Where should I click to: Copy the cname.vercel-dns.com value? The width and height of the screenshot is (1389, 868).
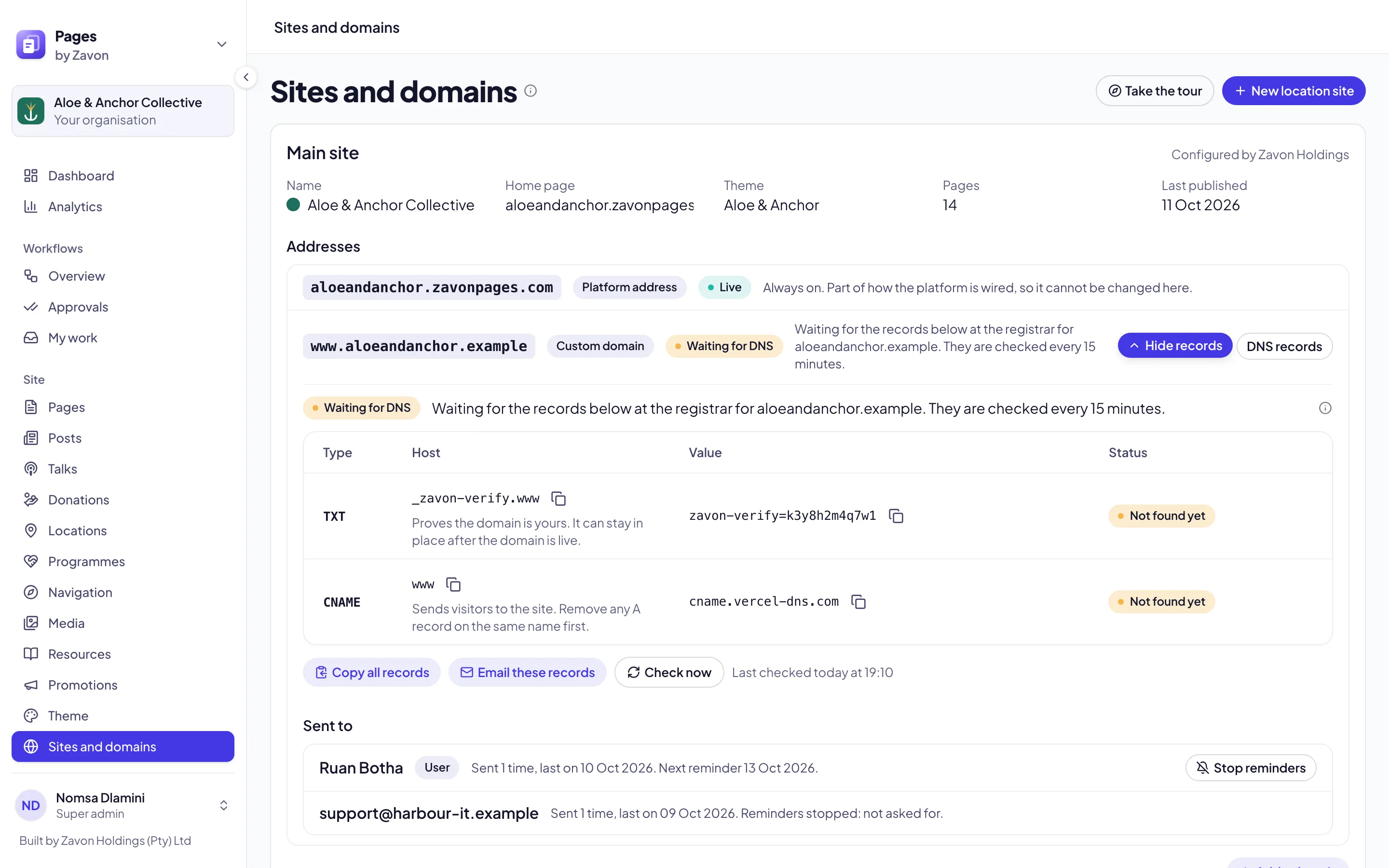point(858,602)
